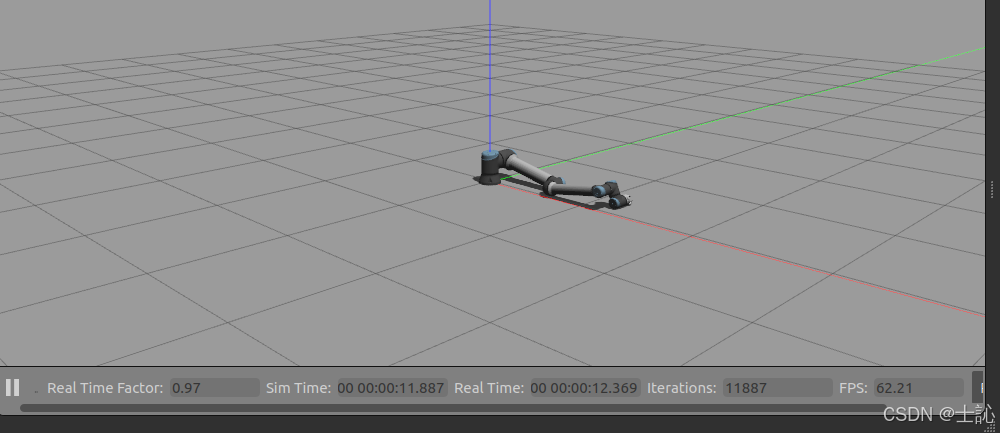Image resolution: width=1000 pixels, height=433 pixels.
Task: Click the FPS label
Action: [x=853, y=388]
